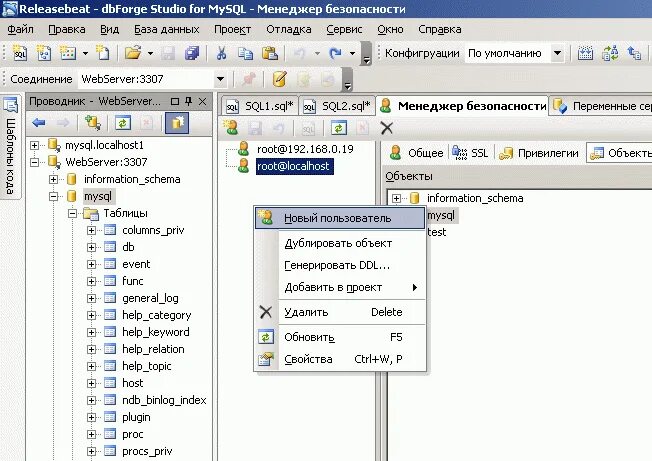Image resolution: width=652 pixels, height=461 pixels.
Task: Click the black X delete icon in Security Manager
Action: [387, 128]
